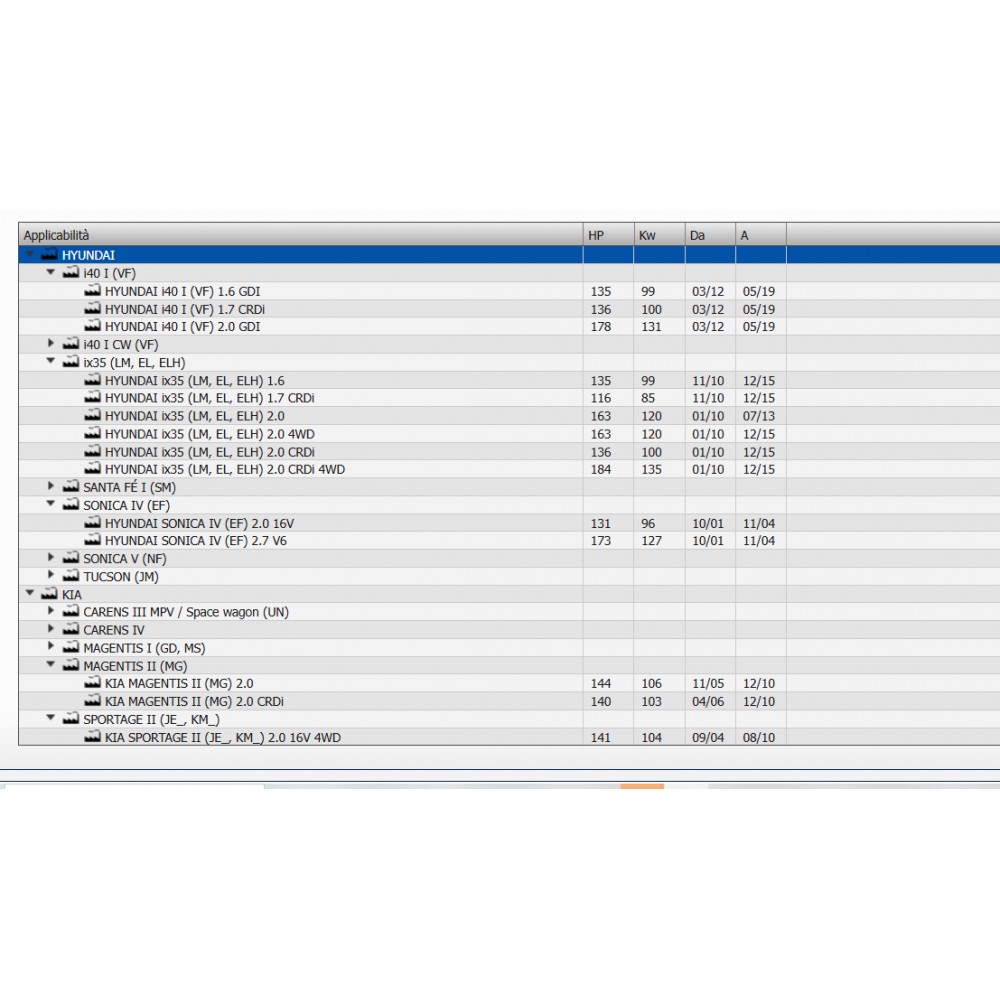This screenshot has width=1000, height=1000.
Task: Collapse the MAGENTIS II (MG) group
Action: pyautogui.click(x=52, y=665)
